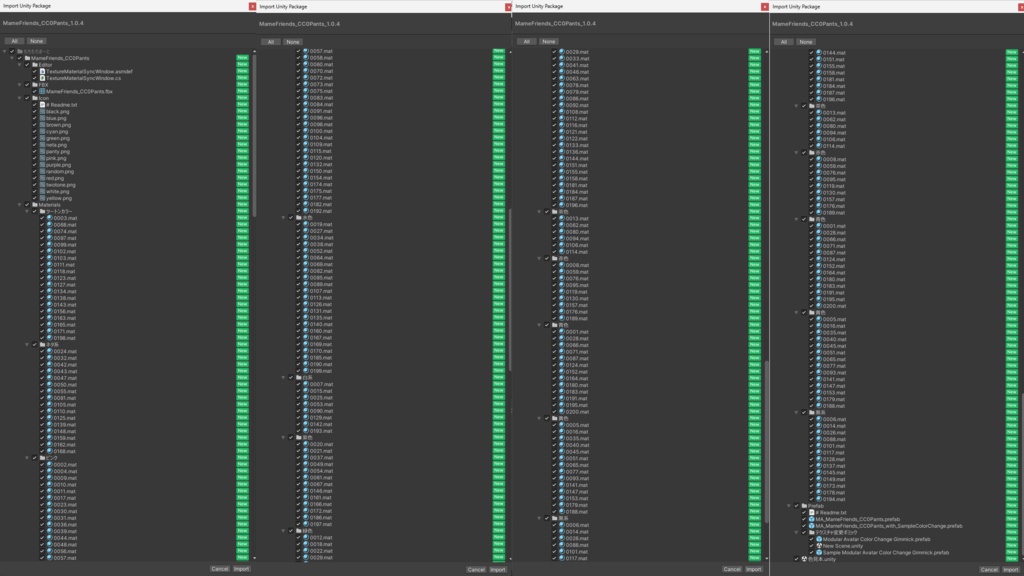Select the yellow.png texture icon
This screenshot has width=1024, height=576.
point(42,198)
